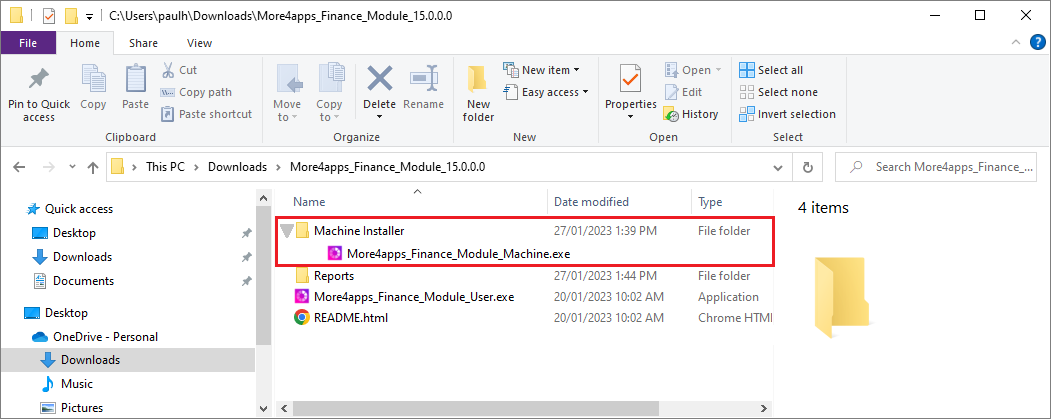Click the Edit ribbon button
The width and height of the screenshot is (1052, 420).
coord(683,92)
